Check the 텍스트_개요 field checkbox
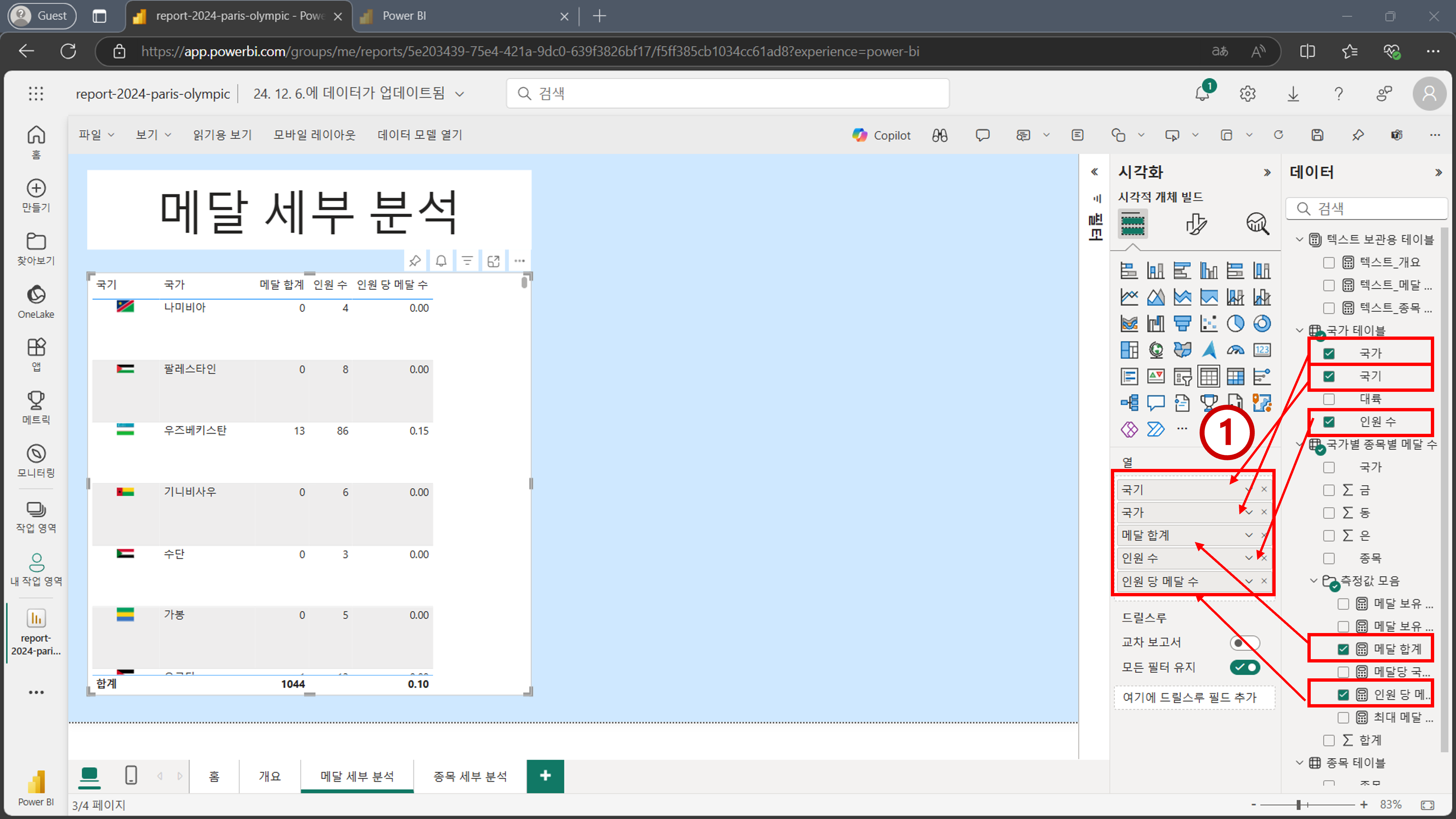Viewport: 1456px width, 819px height. pos(1329,262)
